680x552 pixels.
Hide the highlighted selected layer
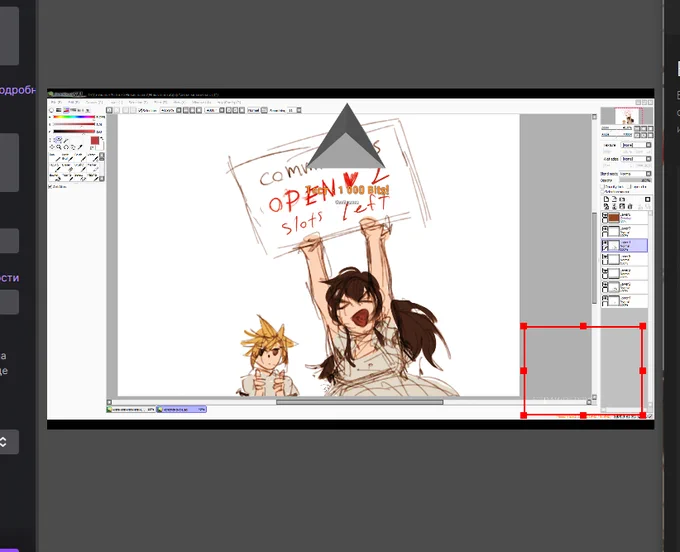tap(605, 242)
